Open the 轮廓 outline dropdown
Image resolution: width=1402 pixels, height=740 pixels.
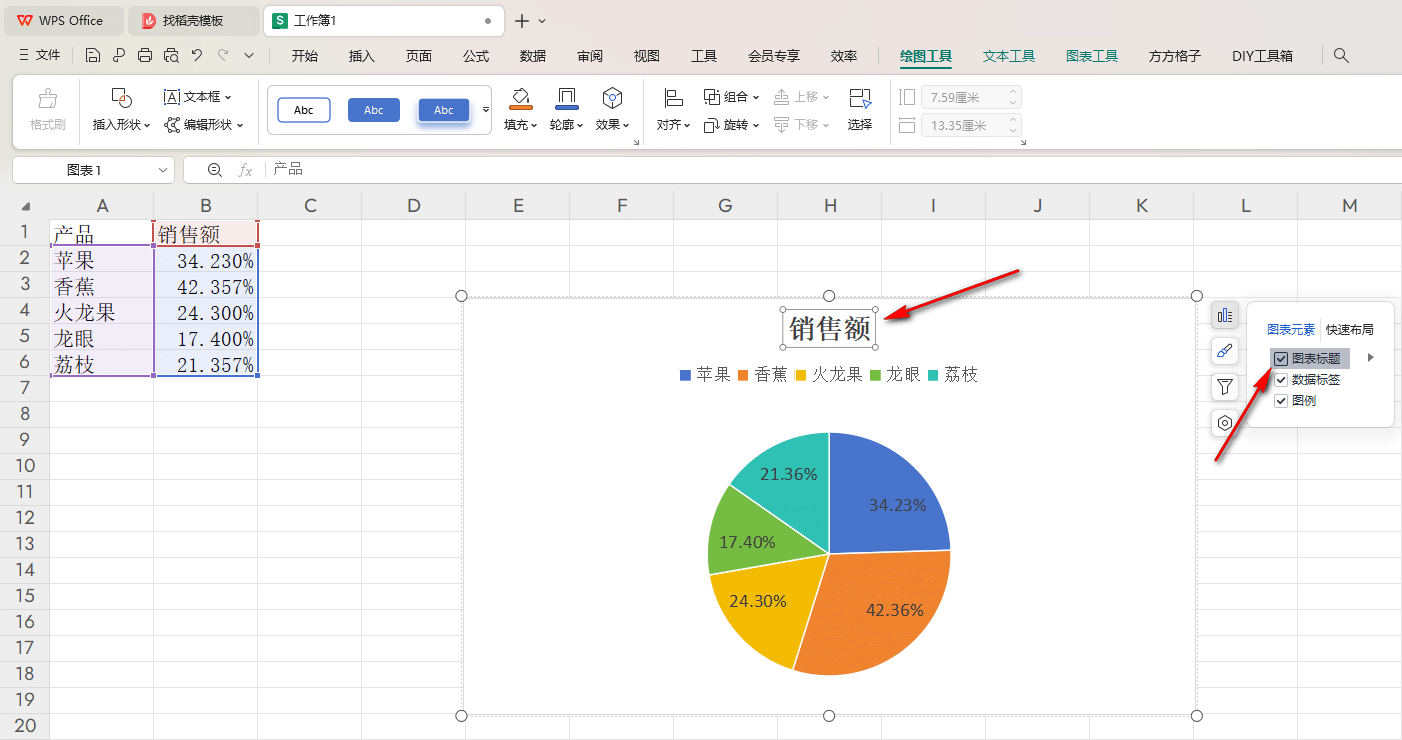click(x=567, y=125)
